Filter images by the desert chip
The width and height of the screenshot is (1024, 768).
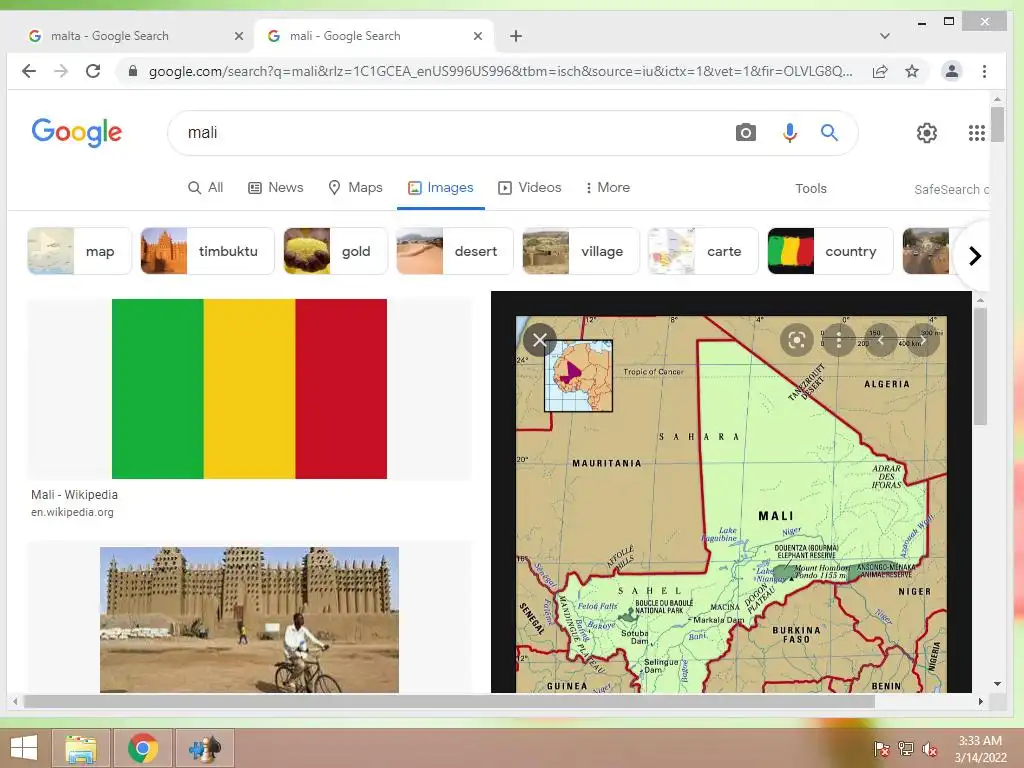click(454, 251)
